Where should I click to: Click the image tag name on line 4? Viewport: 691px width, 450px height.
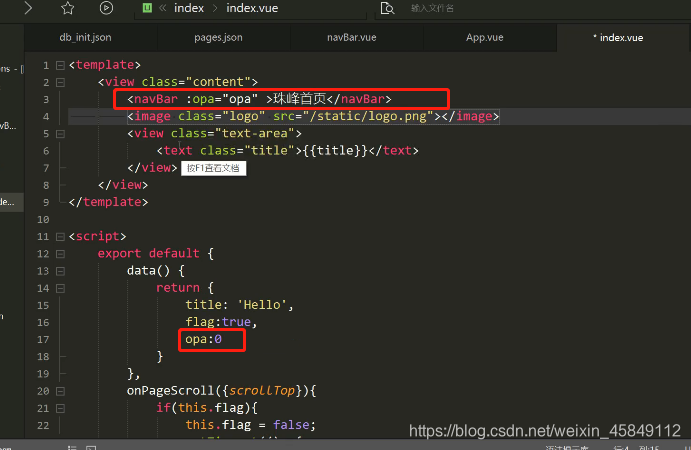pyautogui.click(x=152, y=116)
